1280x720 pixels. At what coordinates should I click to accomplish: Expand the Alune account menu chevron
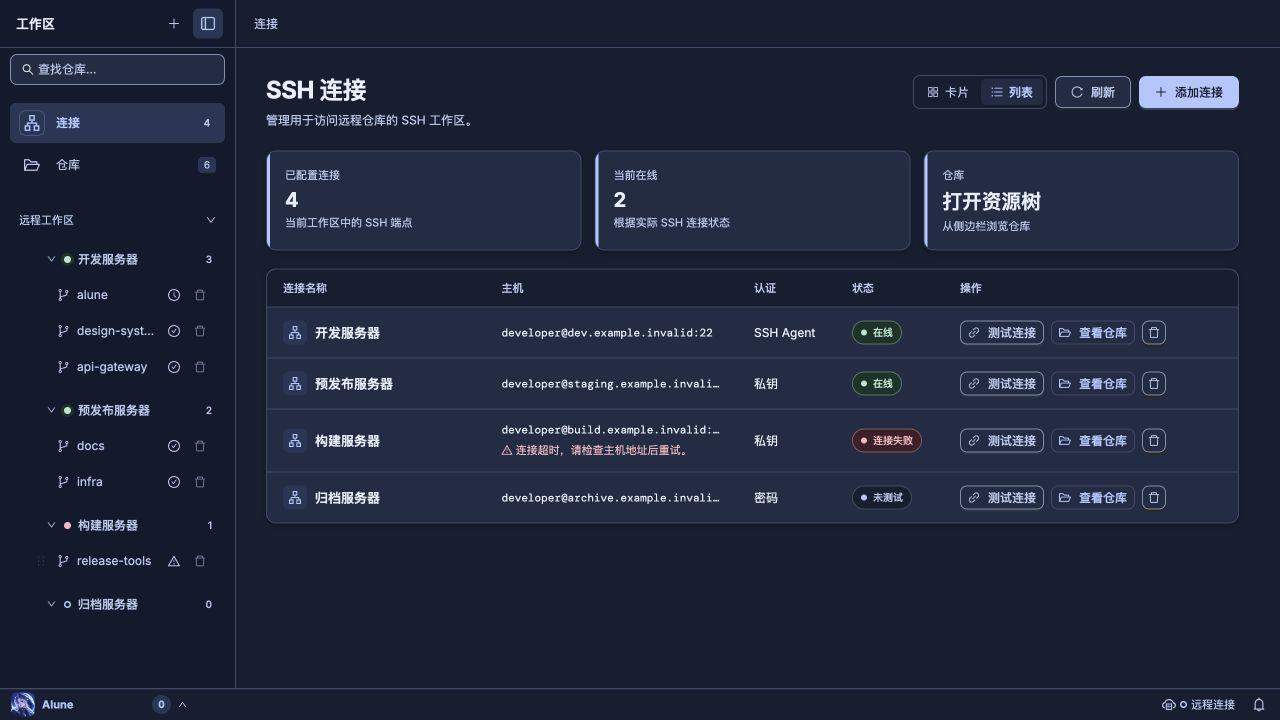(183, 705)
